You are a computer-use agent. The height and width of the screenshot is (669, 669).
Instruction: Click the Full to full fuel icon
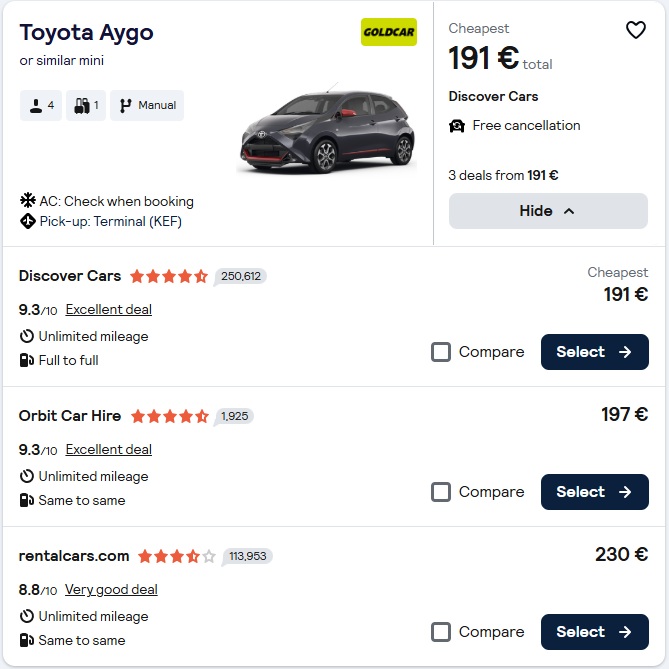coord(27,360)
